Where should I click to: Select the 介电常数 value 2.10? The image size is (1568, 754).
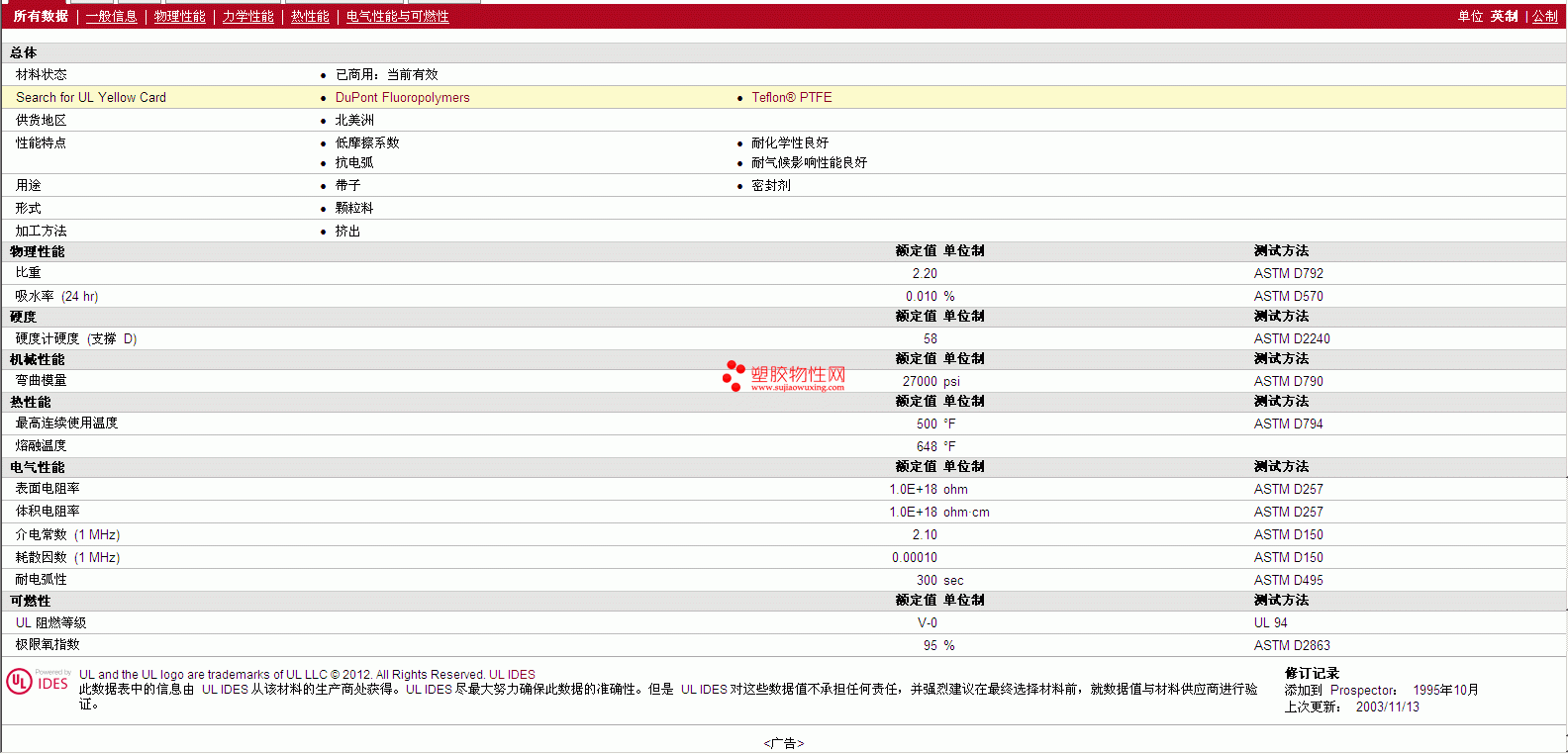coord(925,535)
